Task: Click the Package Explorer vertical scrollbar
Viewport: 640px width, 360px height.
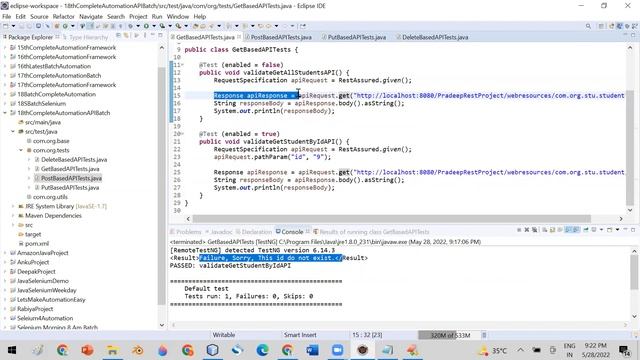Action: coord(162,186)
